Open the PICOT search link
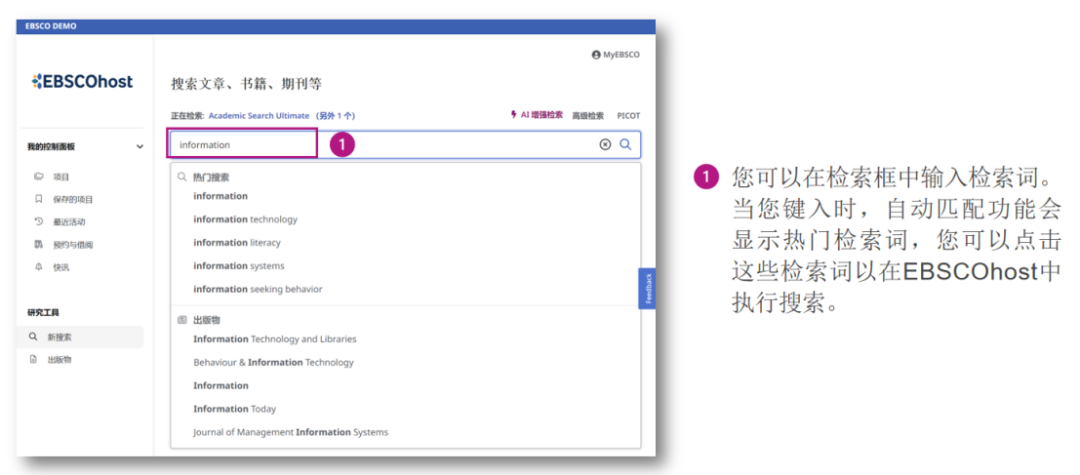The height and width of the screenshot is (475, 1080). (x=628, y=116)
